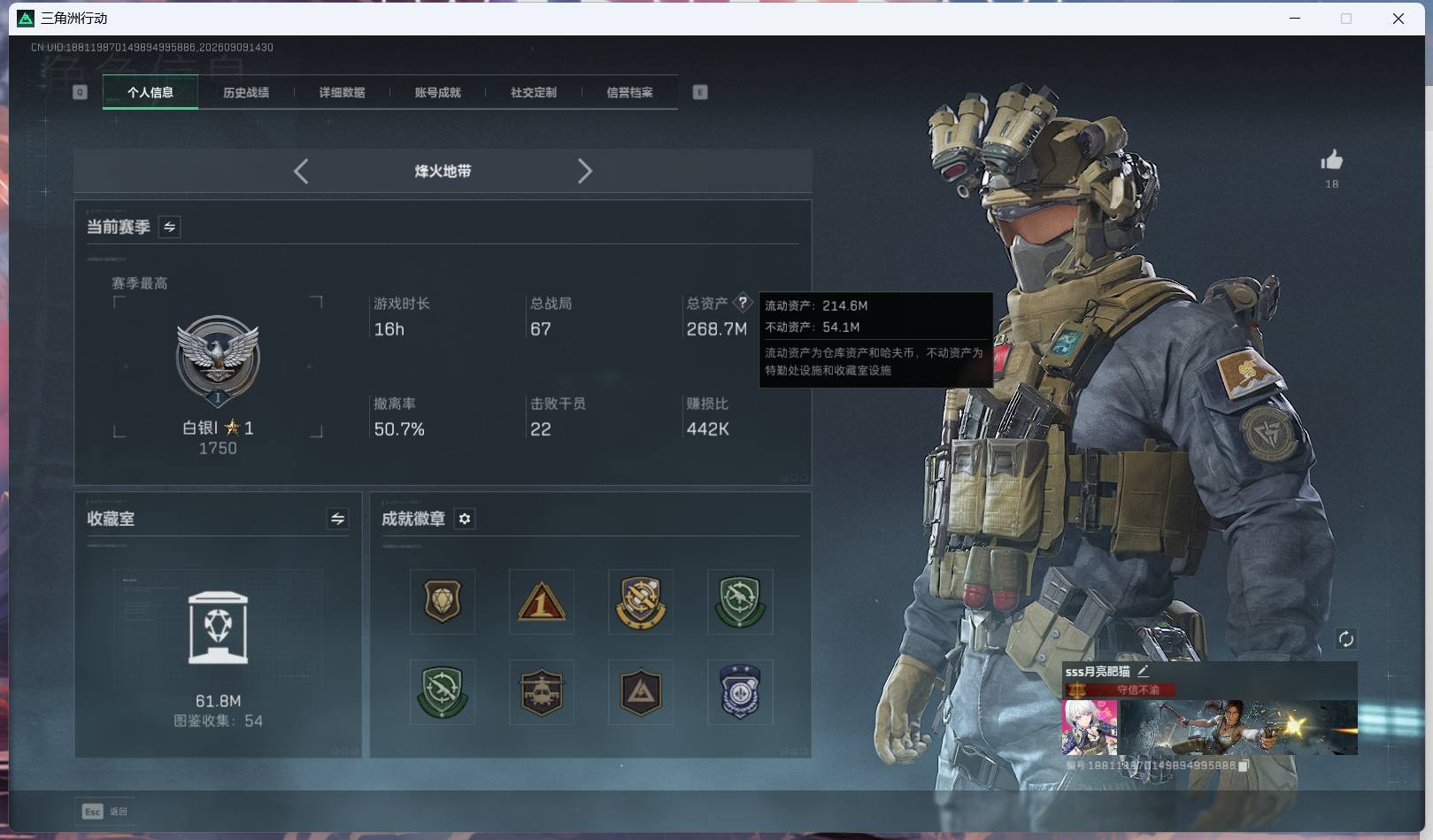Screen dimensions: 1433x840
Task: Open the 个人信息 tab
Action: point(150,92)
